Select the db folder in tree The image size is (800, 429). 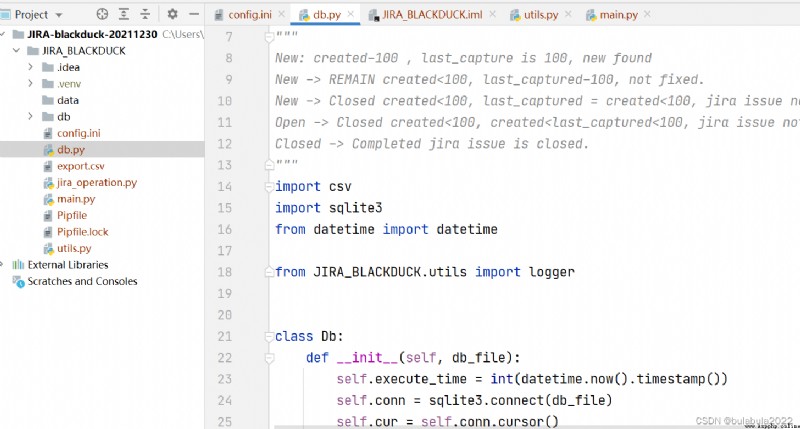pos(64,117)
